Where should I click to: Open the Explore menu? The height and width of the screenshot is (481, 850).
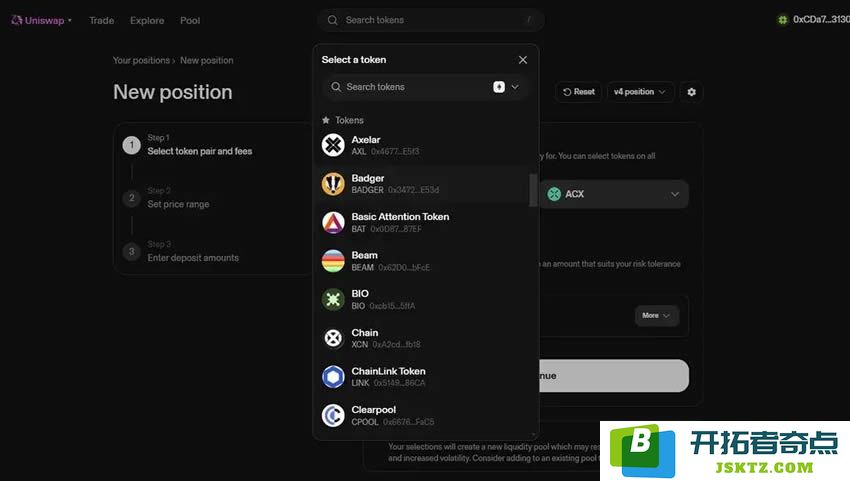(147, 21)
